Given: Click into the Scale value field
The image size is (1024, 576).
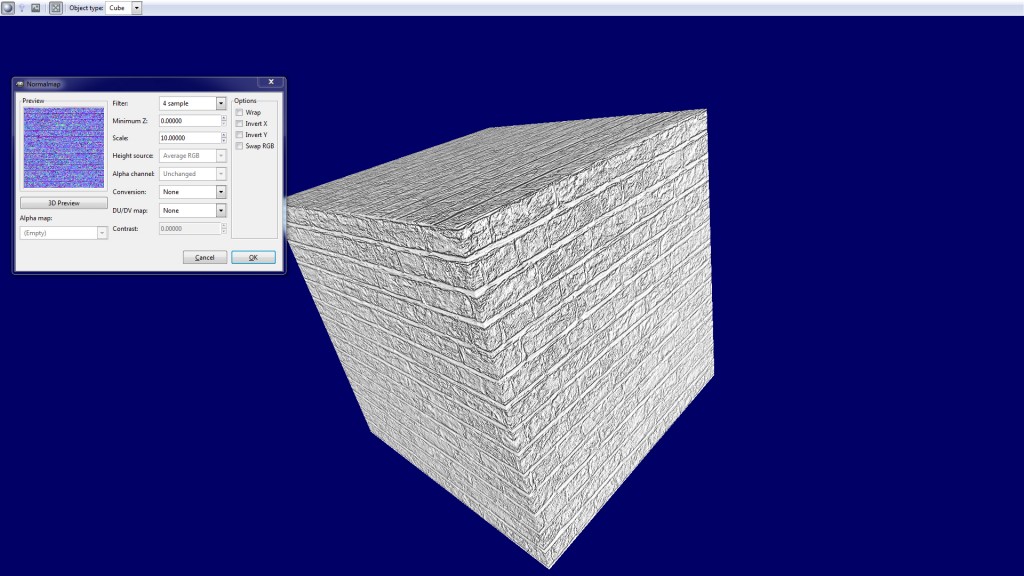Looking at the screenshot, I should click(190, 138).
